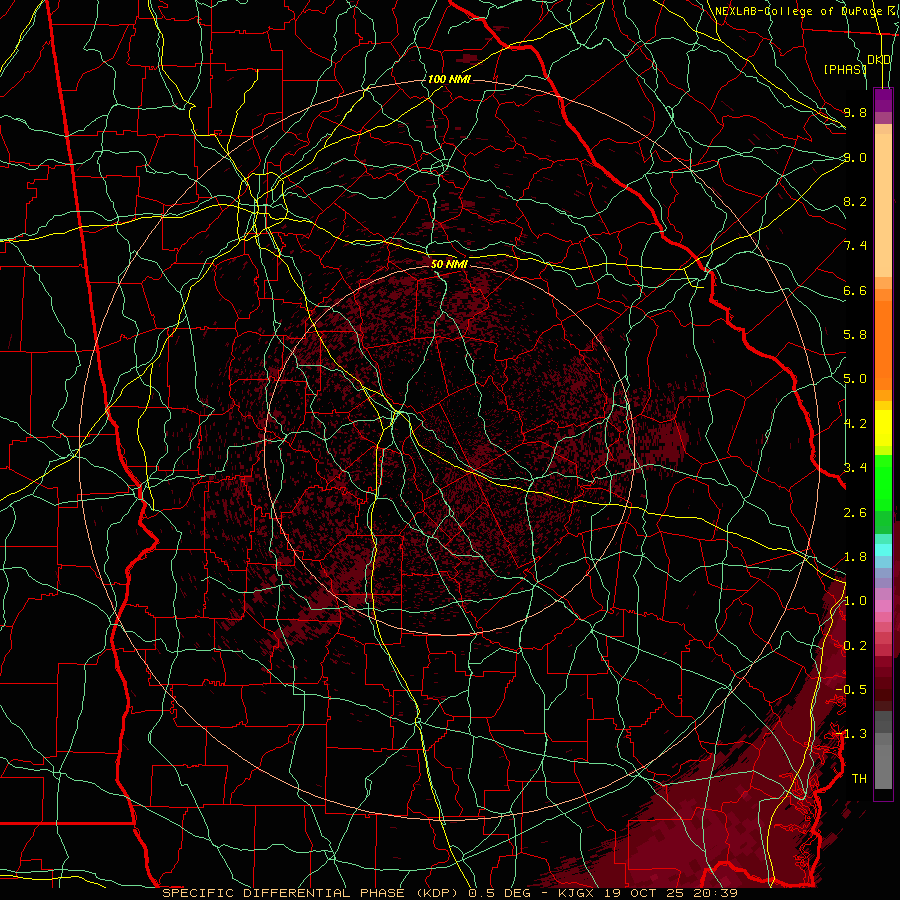Click the 5.8 value on the scale
The image size is (900, 900).
point(855,335)
